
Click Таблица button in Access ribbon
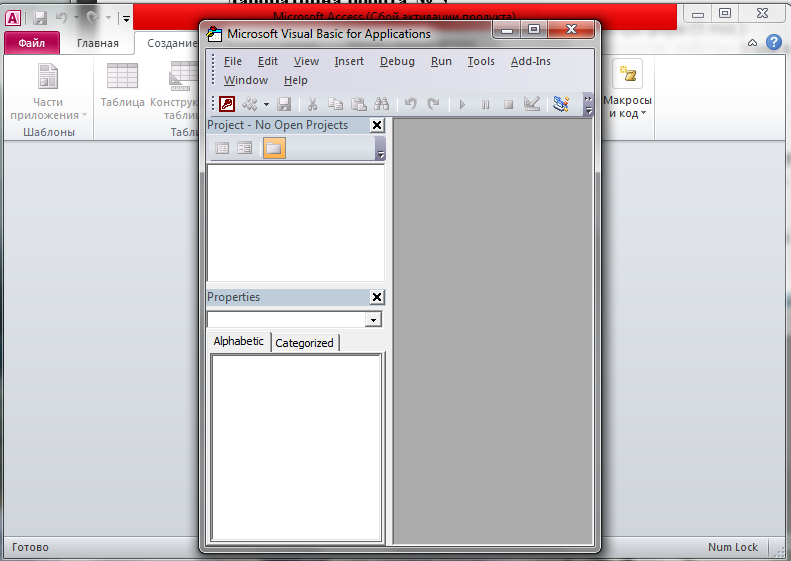point(123,85)
